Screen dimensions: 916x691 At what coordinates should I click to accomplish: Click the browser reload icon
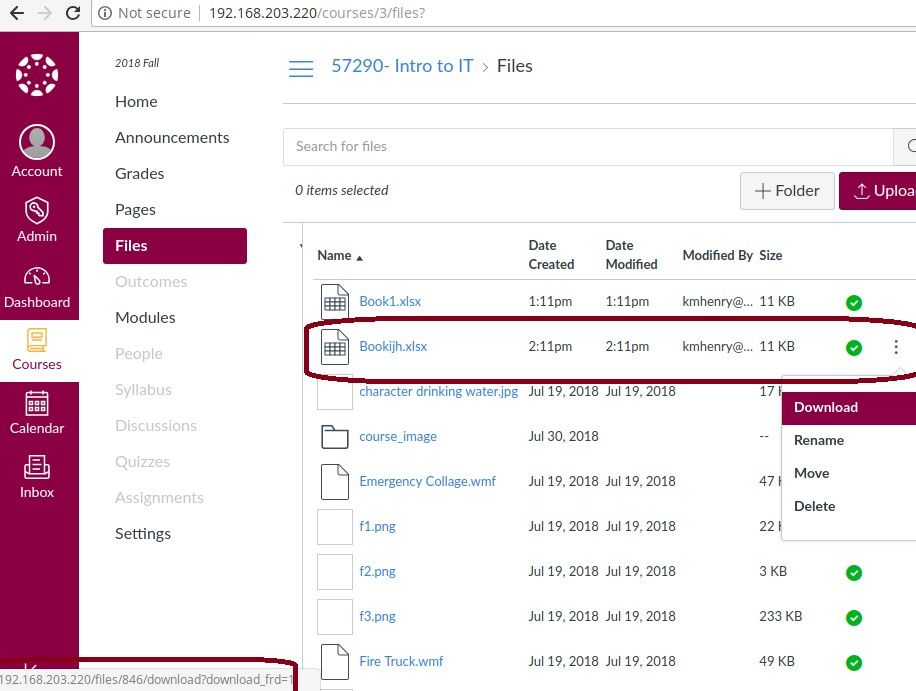pyautogui.click(x=73, y=14)
